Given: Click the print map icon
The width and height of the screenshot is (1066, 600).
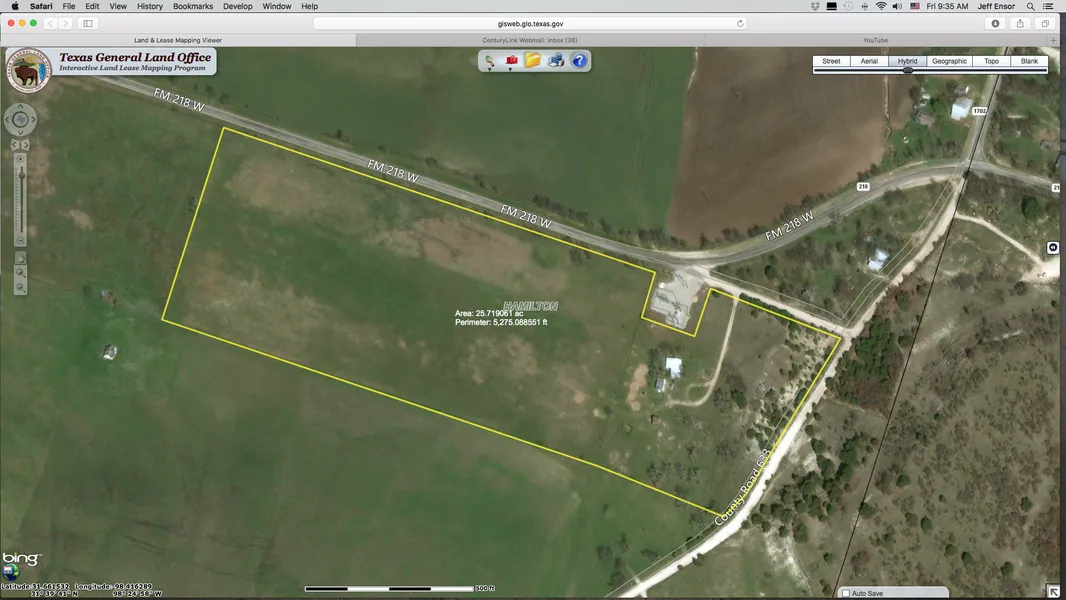Looking at the screenshot, I should (x=556, y=61).
